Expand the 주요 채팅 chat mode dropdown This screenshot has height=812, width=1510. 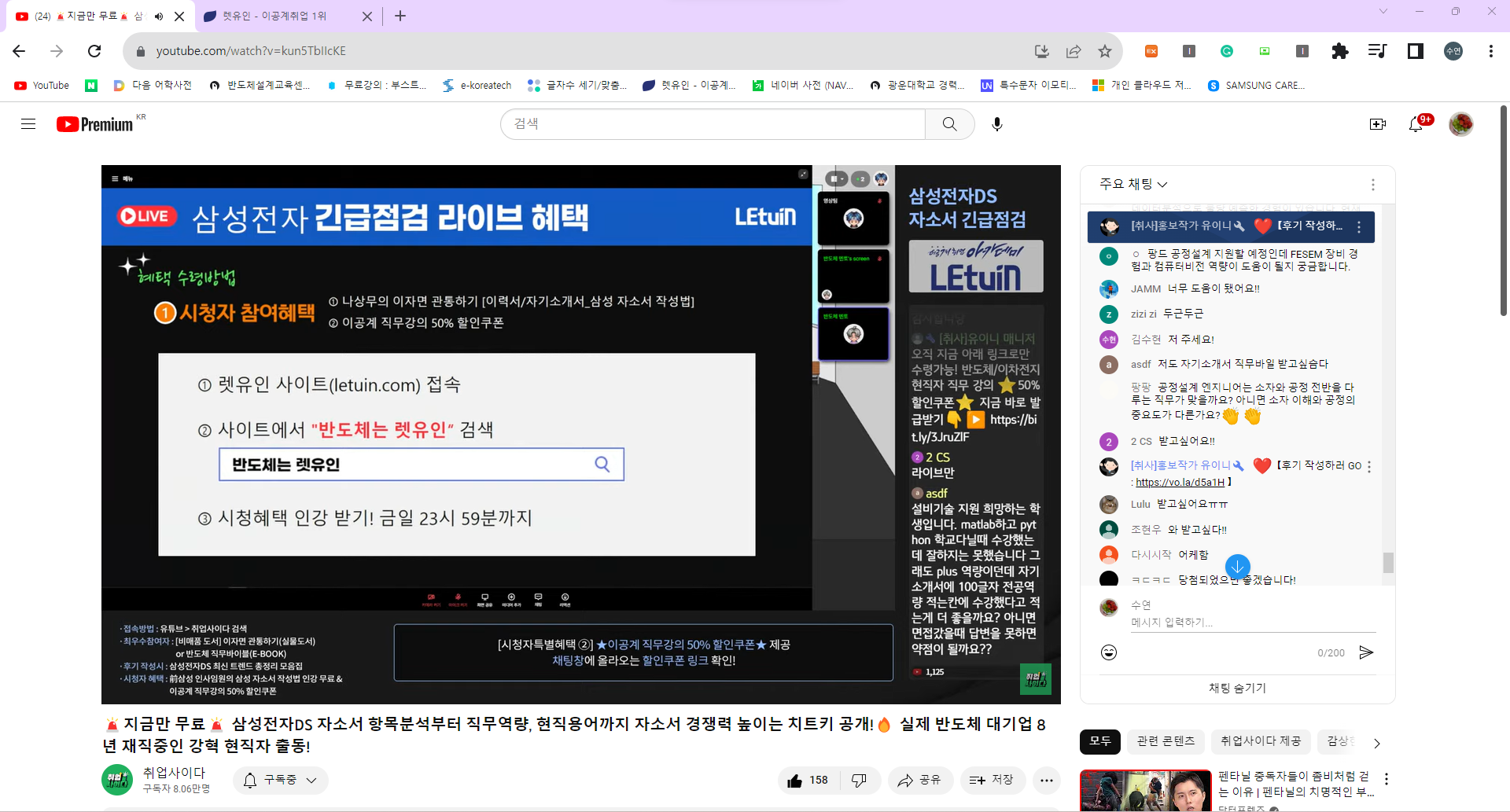[1133, 184]
